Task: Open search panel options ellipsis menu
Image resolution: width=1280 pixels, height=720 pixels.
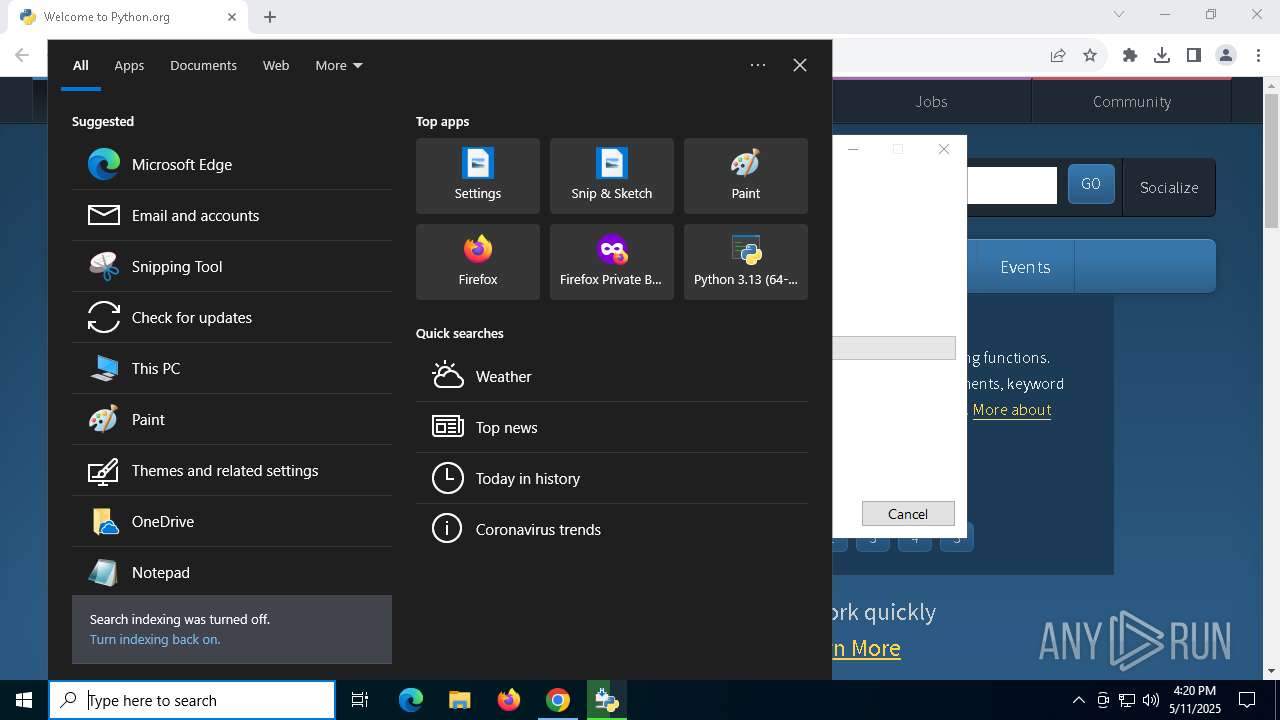Action: (x=758, y=65)
